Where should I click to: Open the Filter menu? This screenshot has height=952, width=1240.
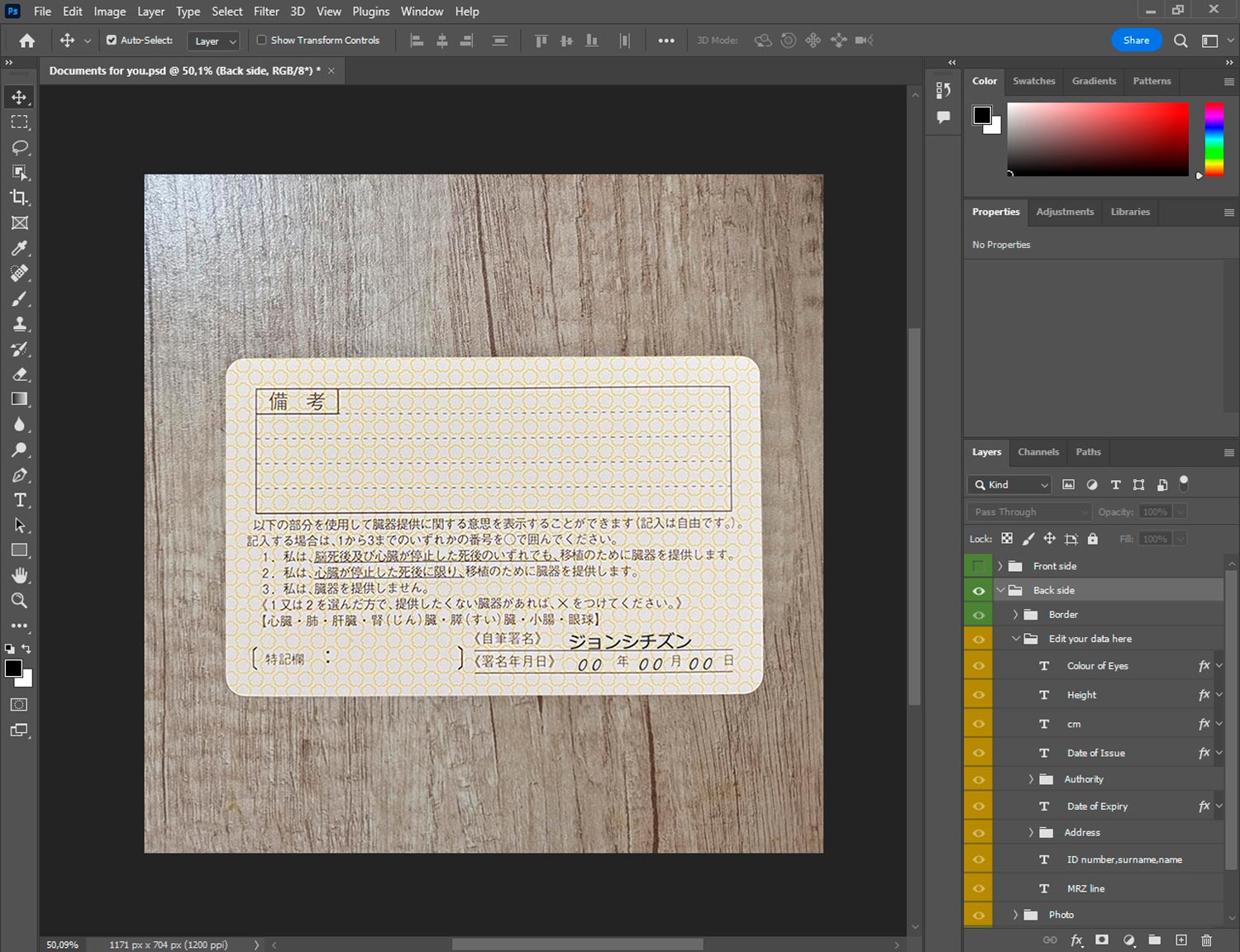tap(265, 12)
